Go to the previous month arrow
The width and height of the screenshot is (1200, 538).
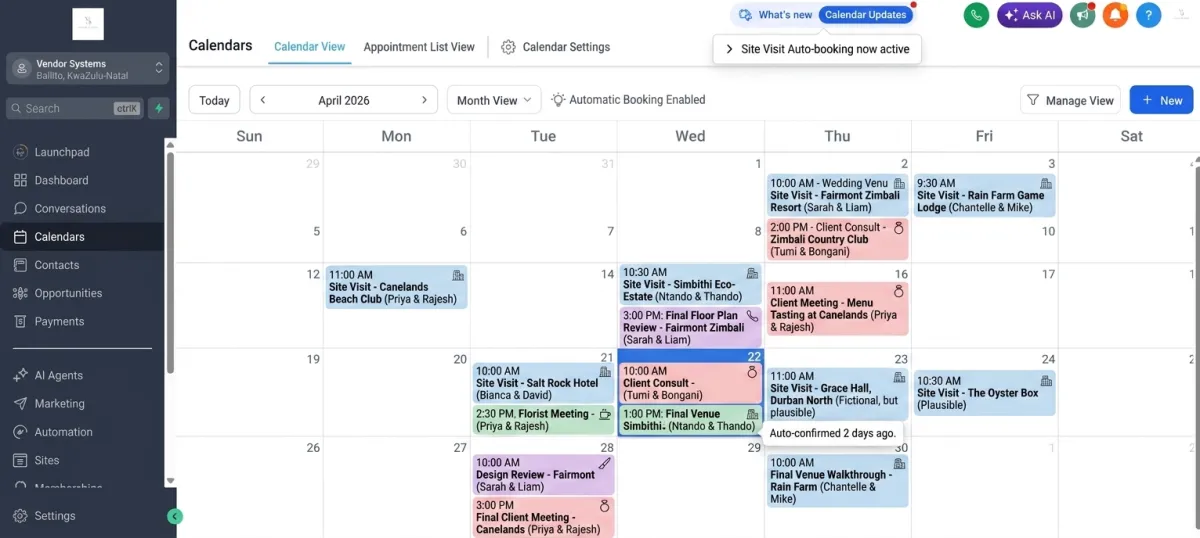(x=263, y=100)
